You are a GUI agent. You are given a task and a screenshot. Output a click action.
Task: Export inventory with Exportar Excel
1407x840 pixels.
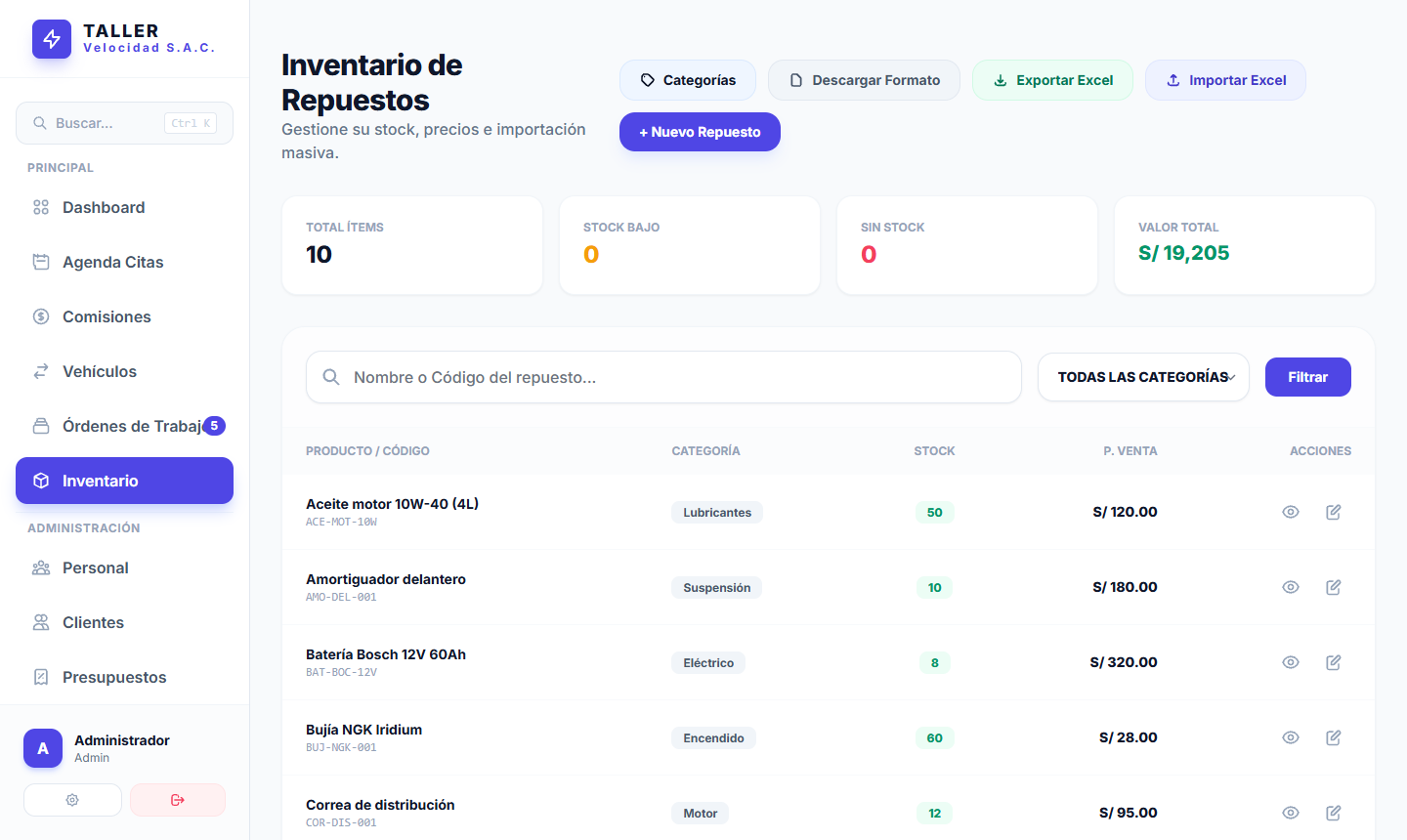(1052, 80)
